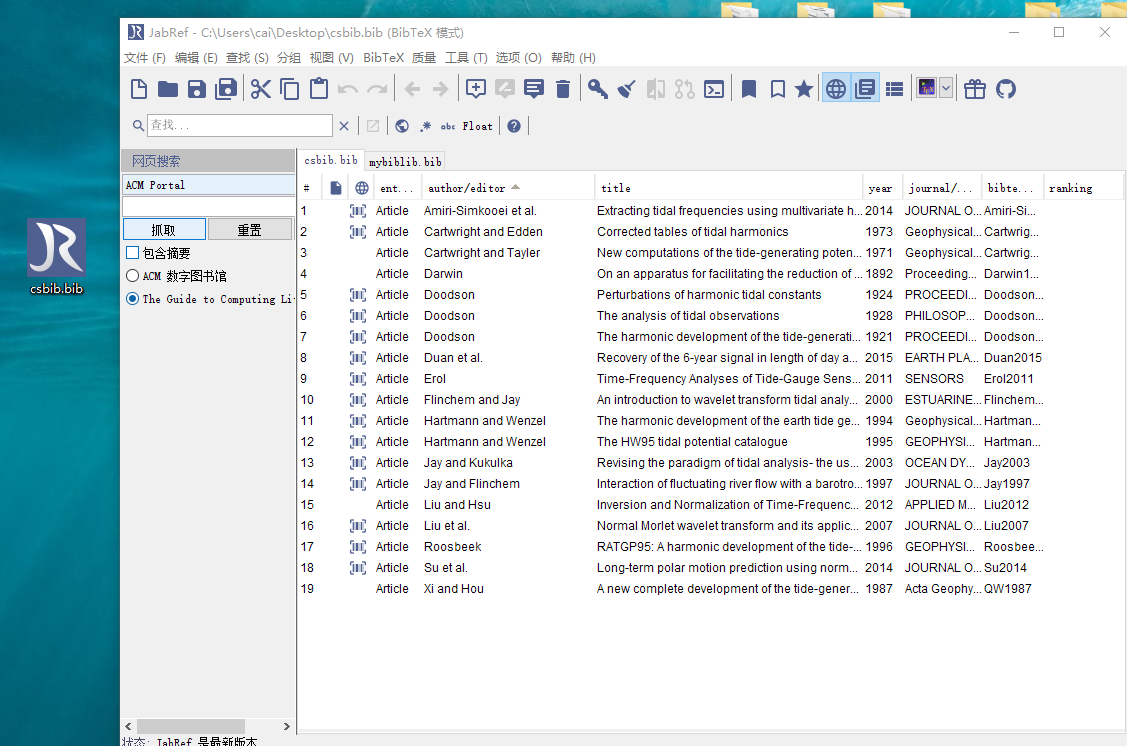Open the 文件 (F) menu
The width and height of the screenshot is (1127, 746).
(x=144, y=57)
